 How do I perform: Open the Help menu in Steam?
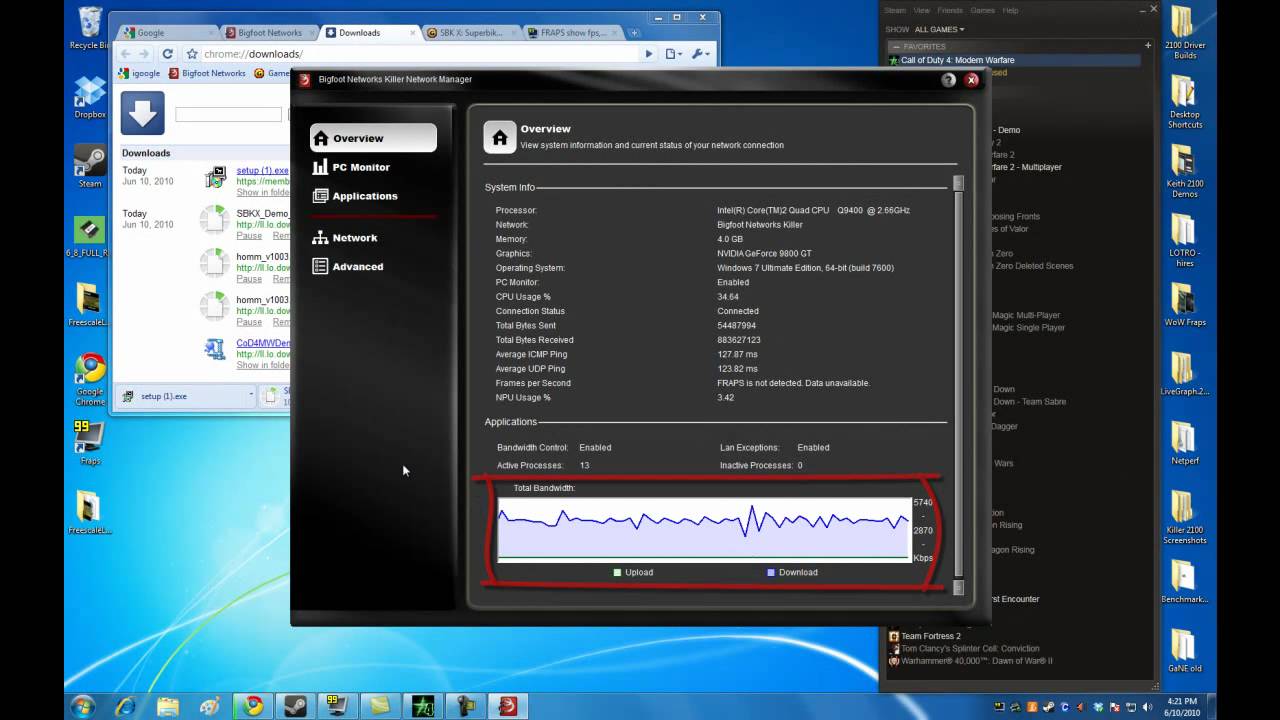[1010, 10]
